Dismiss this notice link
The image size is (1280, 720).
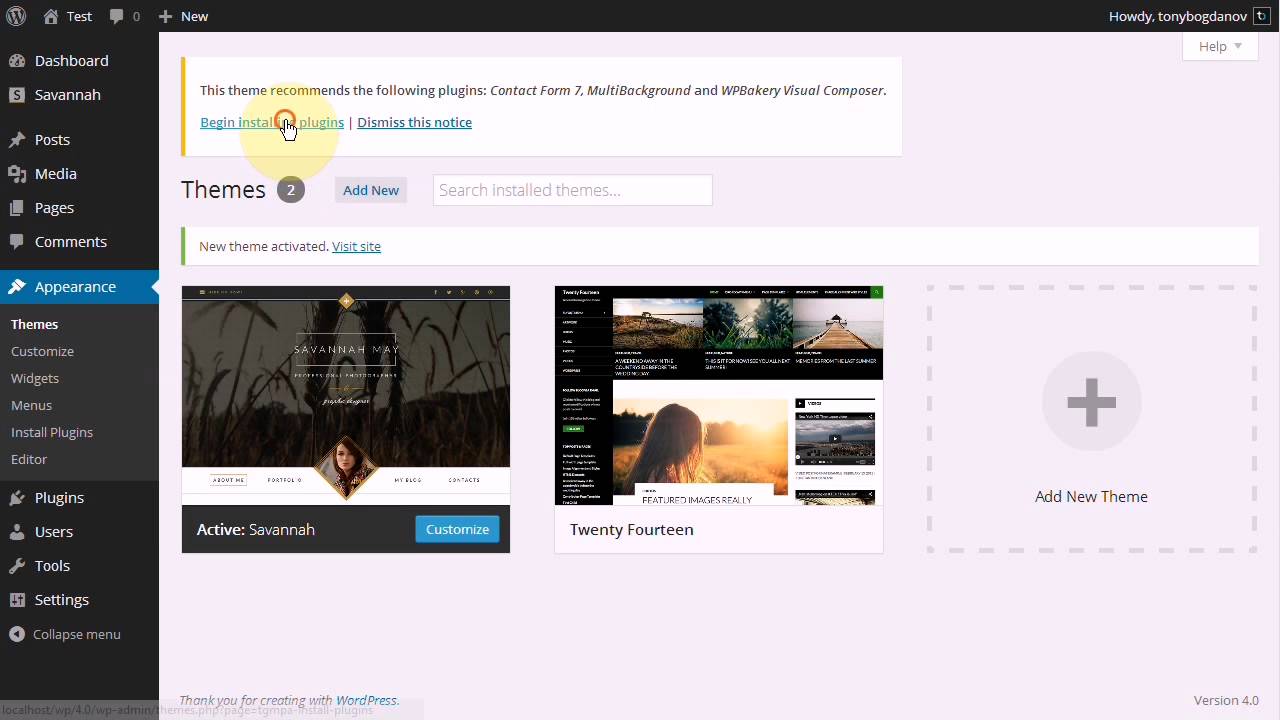(414, 122)
